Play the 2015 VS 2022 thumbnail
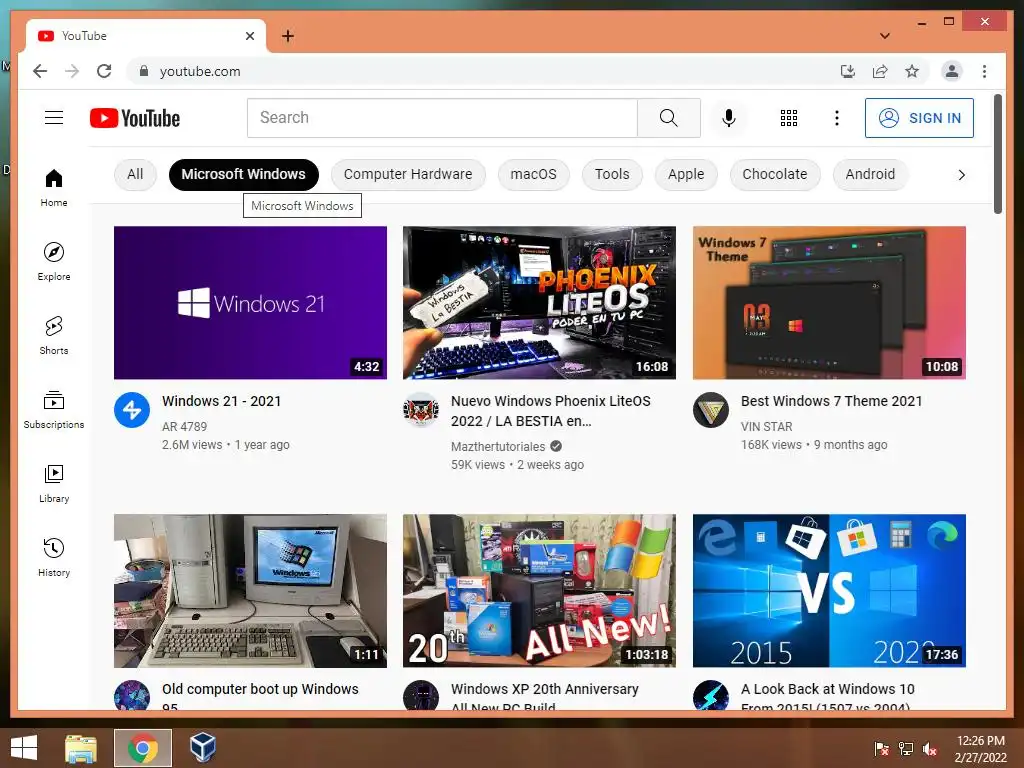This screenshot has height=768, width=1024. (829, 590)
